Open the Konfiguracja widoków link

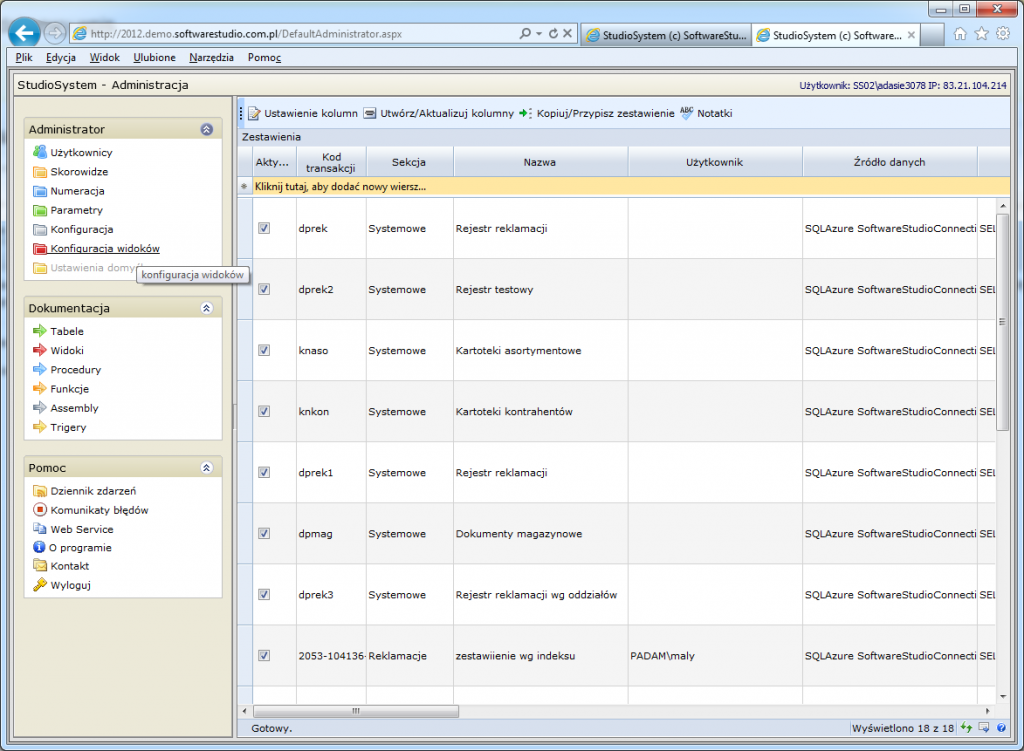click(105, 248)
